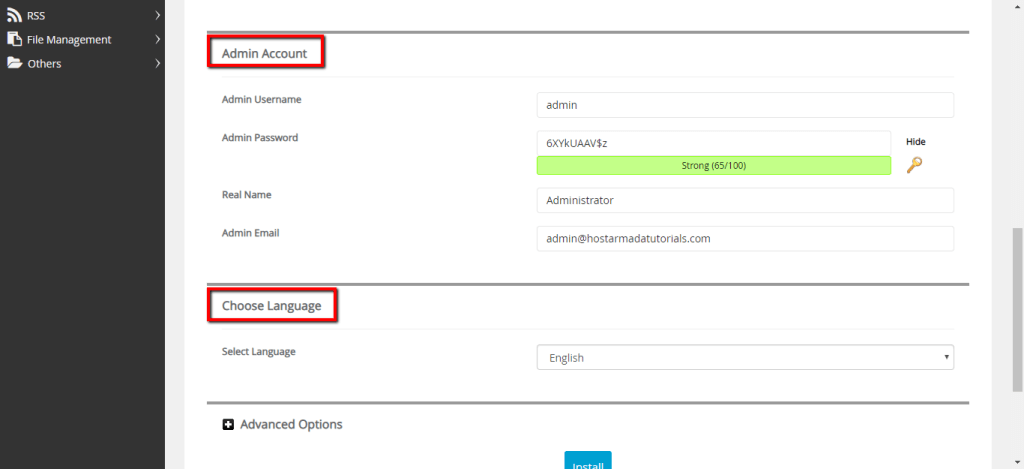Open File Management sidebar menu item
The height and width of the screenshot is (469, 1024).
82,39
